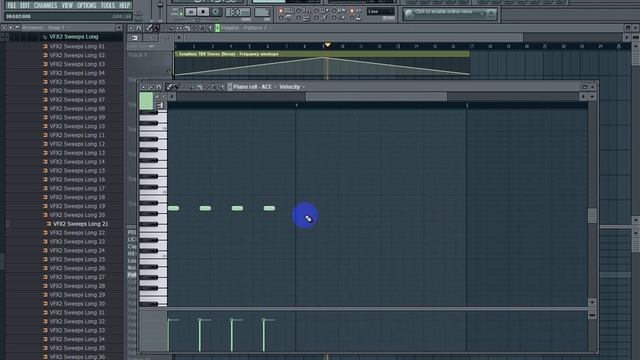The height and width of the screenshot is (360, 640).
Task: Select the piano roll Paint brush tool
Action: click(176, 87)
